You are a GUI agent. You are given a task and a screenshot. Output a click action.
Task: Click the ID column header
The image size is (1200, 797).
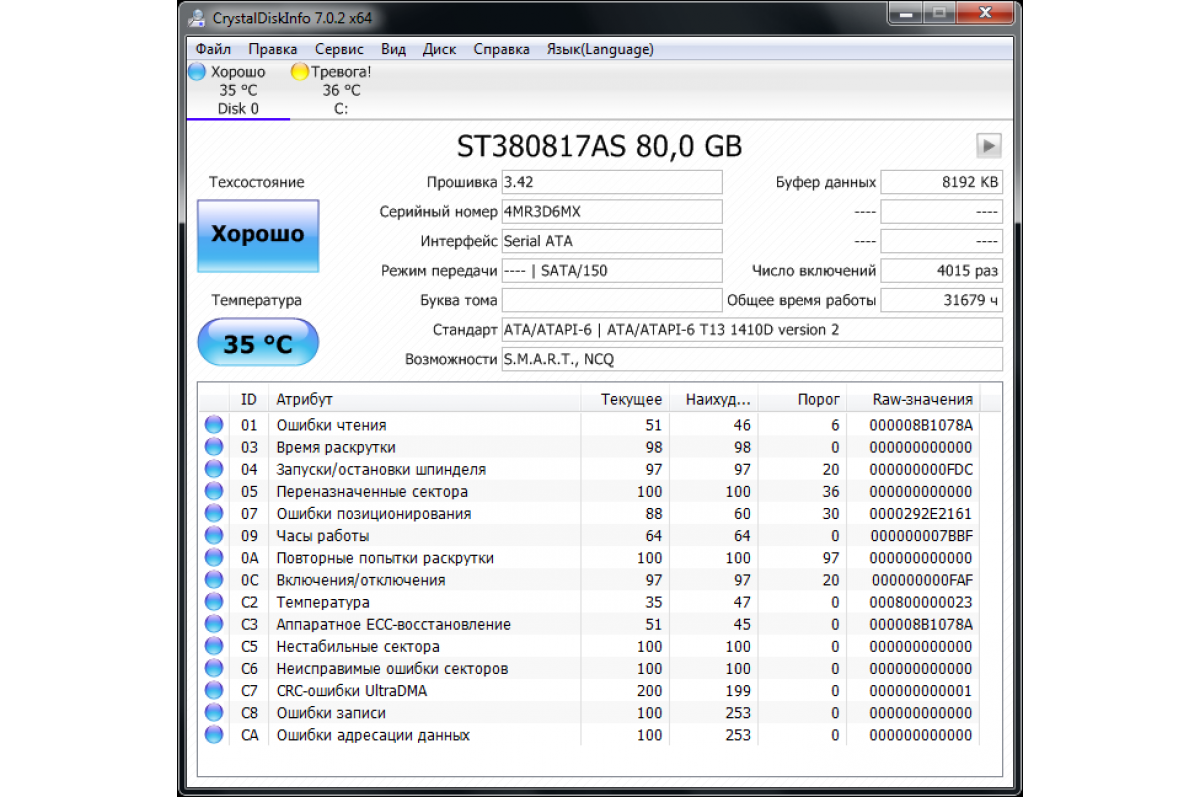pyautogui.click(x=249, y=399)
